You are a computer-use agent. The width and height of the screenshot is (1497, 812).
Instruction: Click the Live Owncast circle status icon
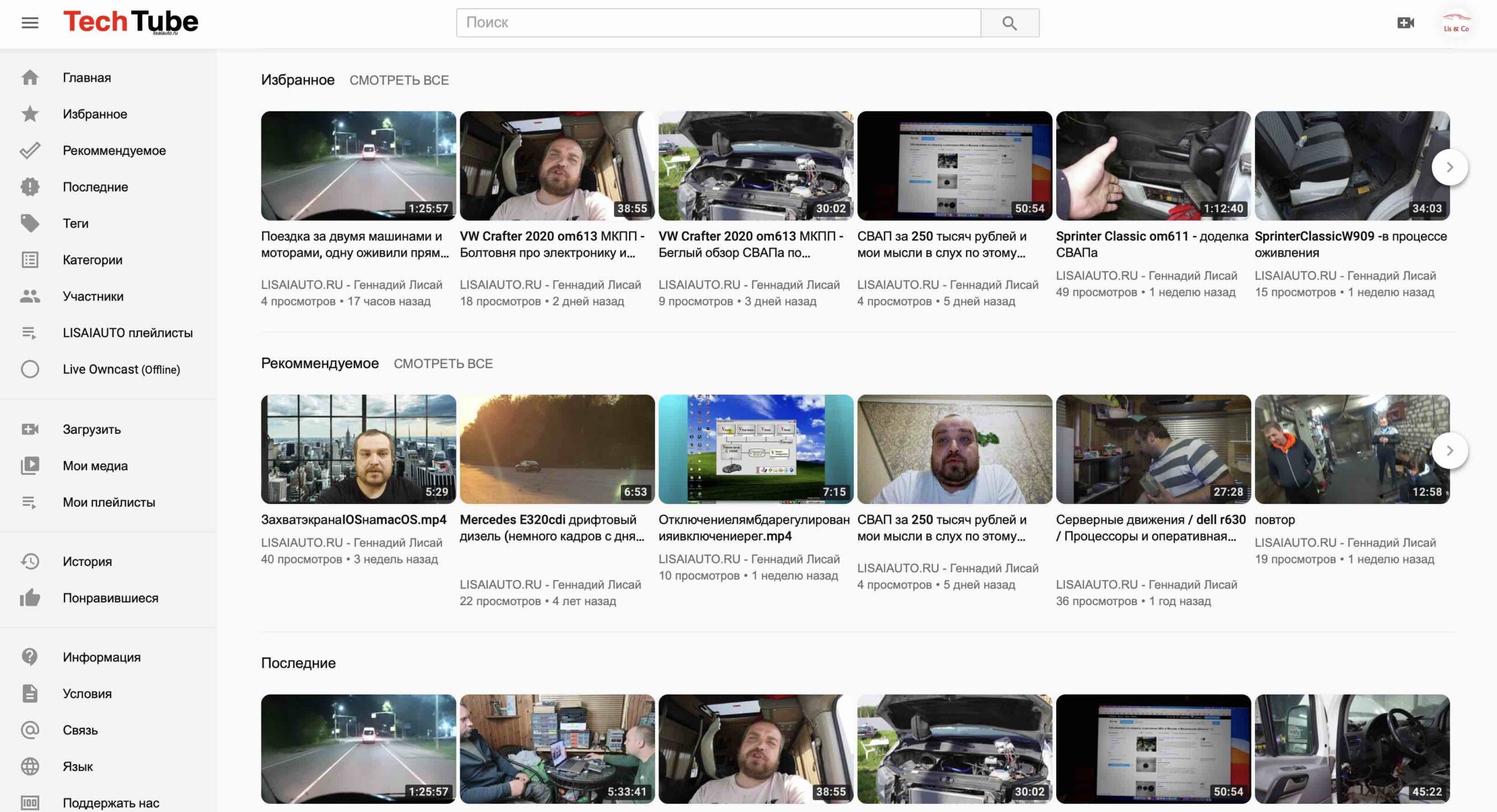[30, 369]
